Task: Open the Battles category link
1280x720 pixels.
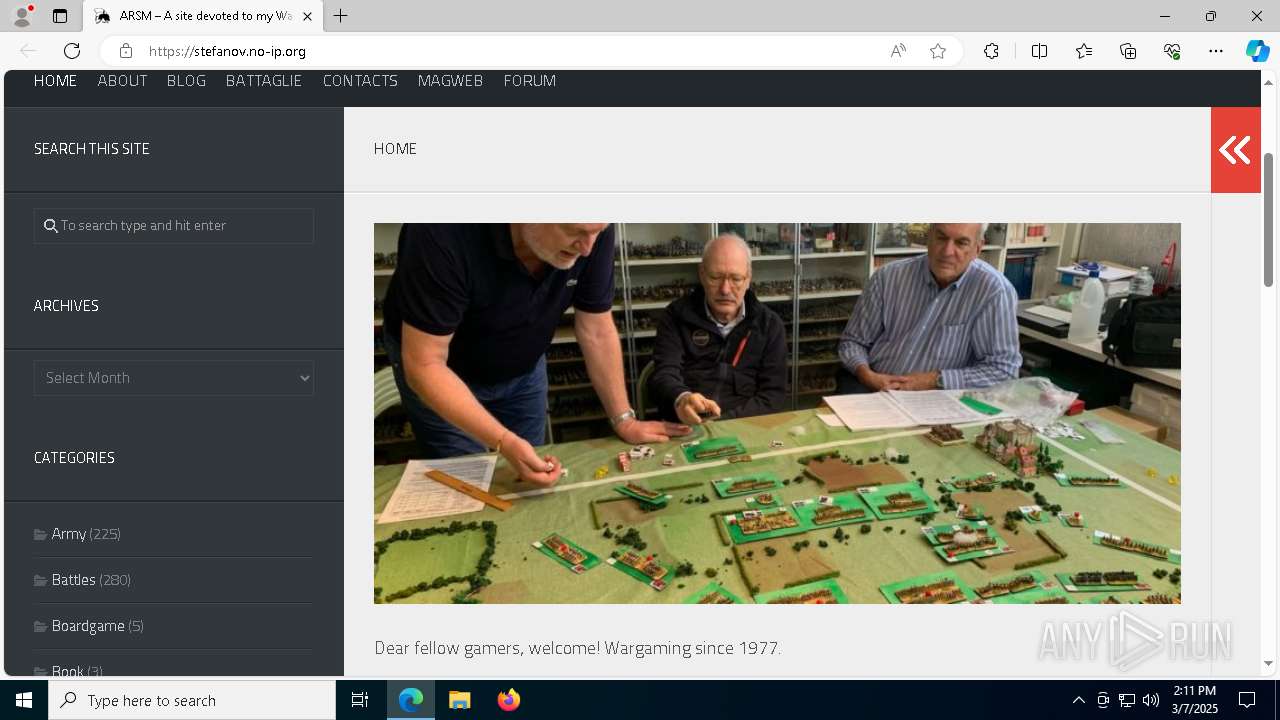Action: 74,580
